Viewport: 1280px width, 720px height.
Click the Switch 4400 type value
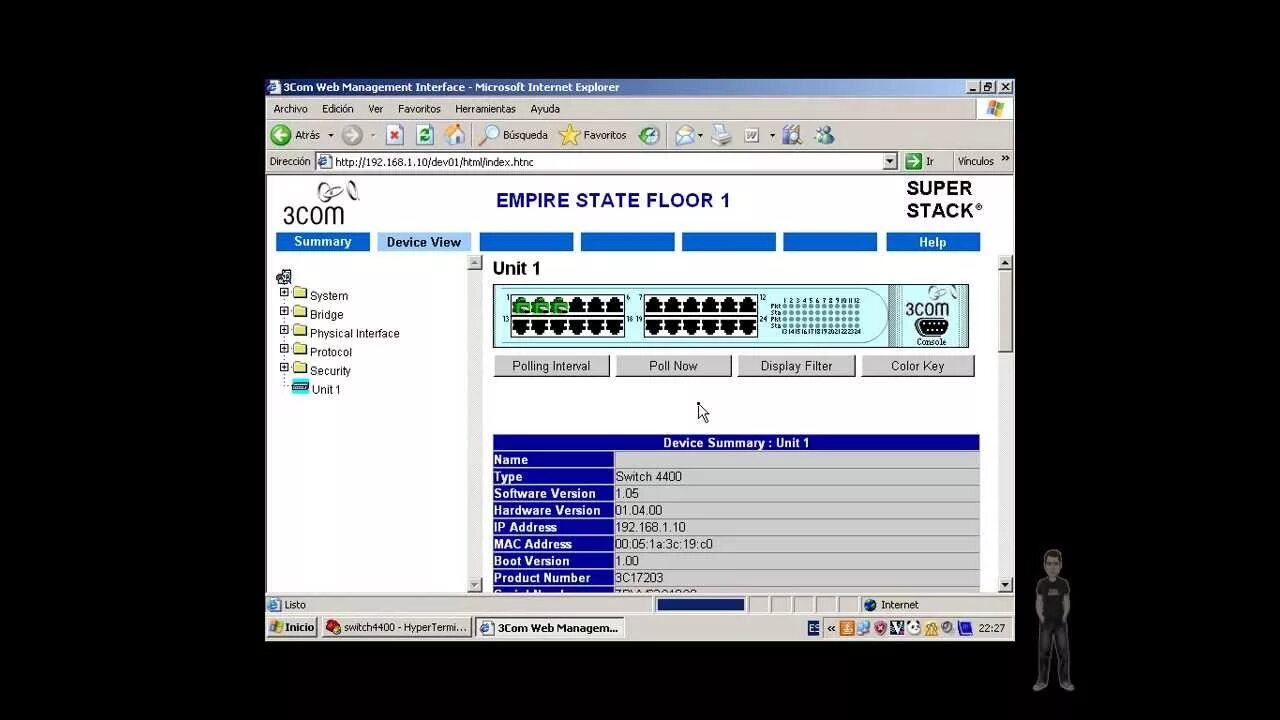[649, 477]
